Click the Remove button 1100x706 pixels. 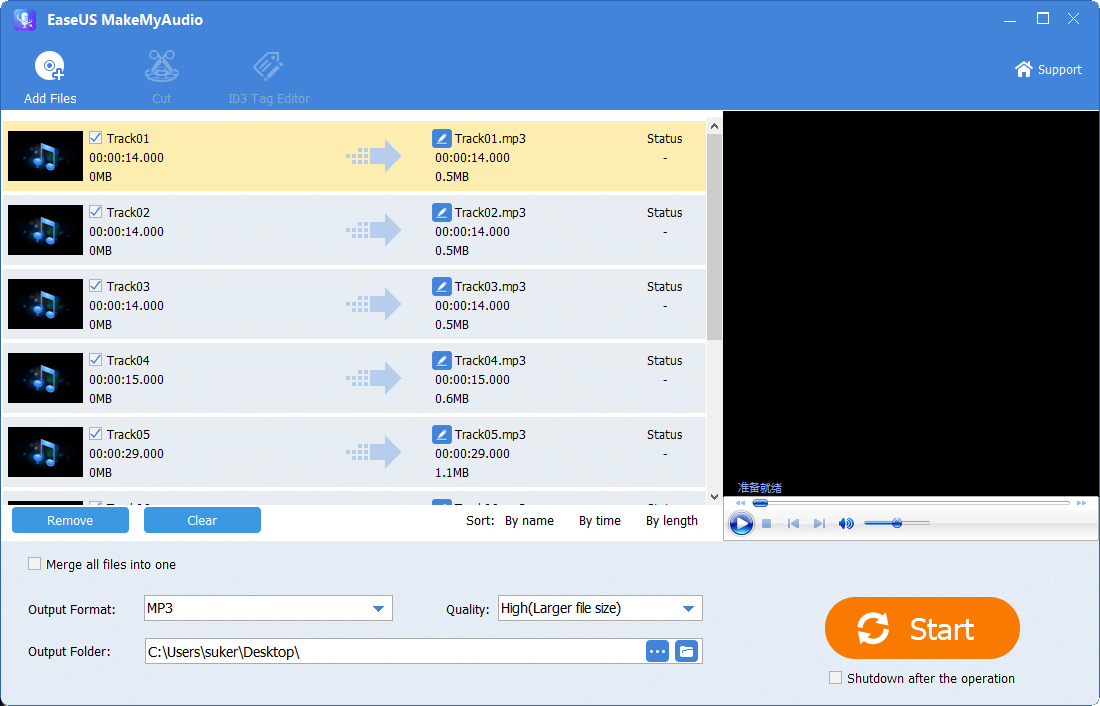coord(70,520)
